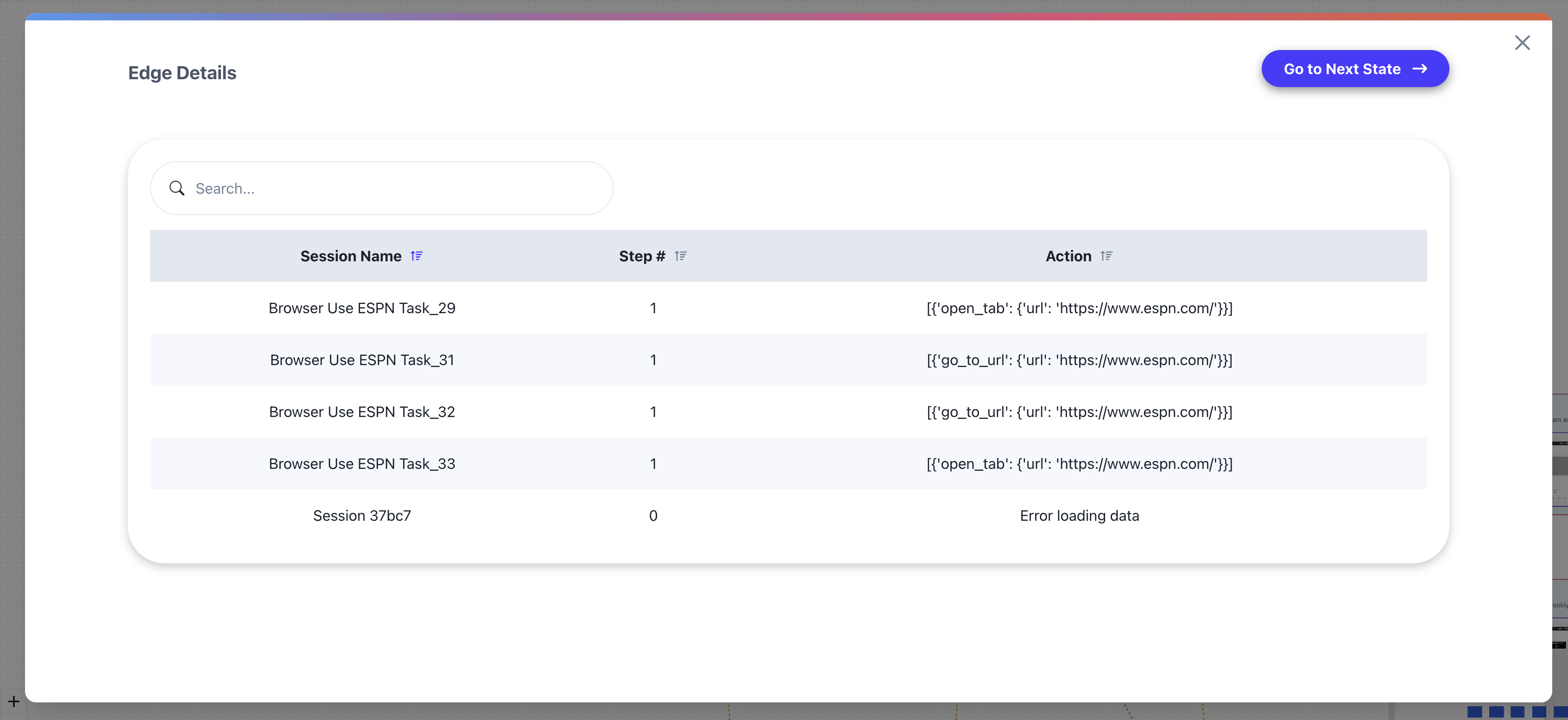The width and height of the screenshot is (1568, 720).
Task: Toggle sort order on Step # column
Action: 681,256
